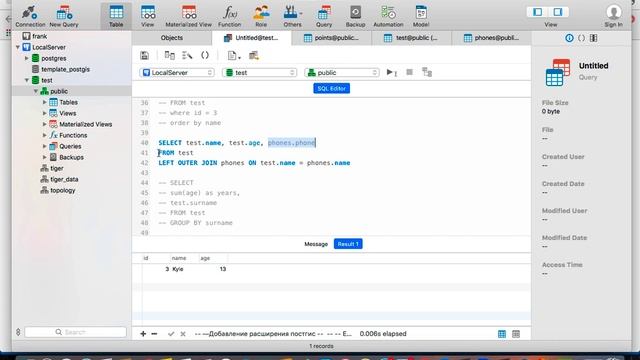Viewport: 640px width, 360px height.
Task: Open the test database dropdown
Action: 260,73
